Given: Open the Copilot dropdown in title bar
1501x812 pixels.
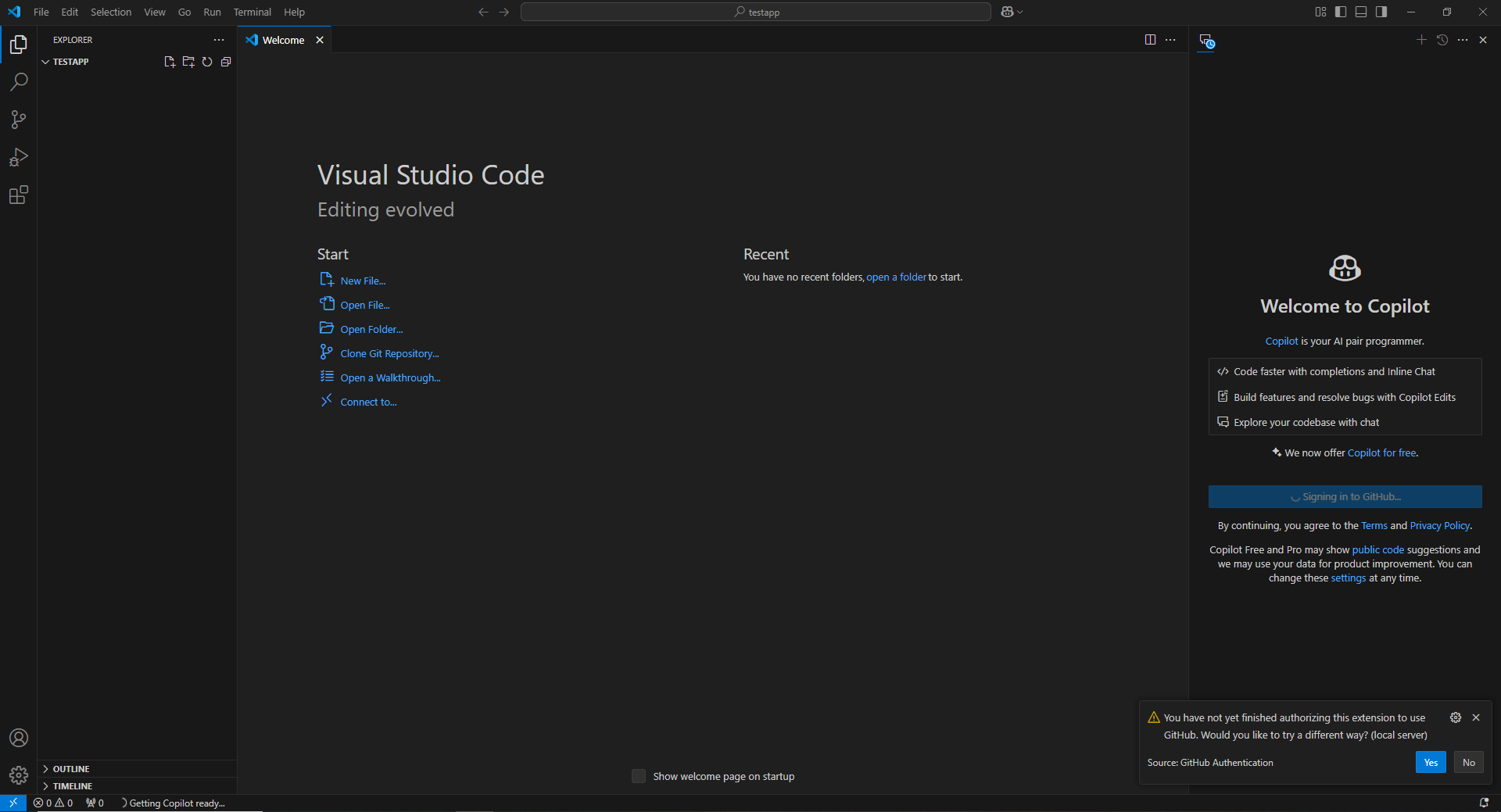Looking at the screenshot, I should point(1012,12).
